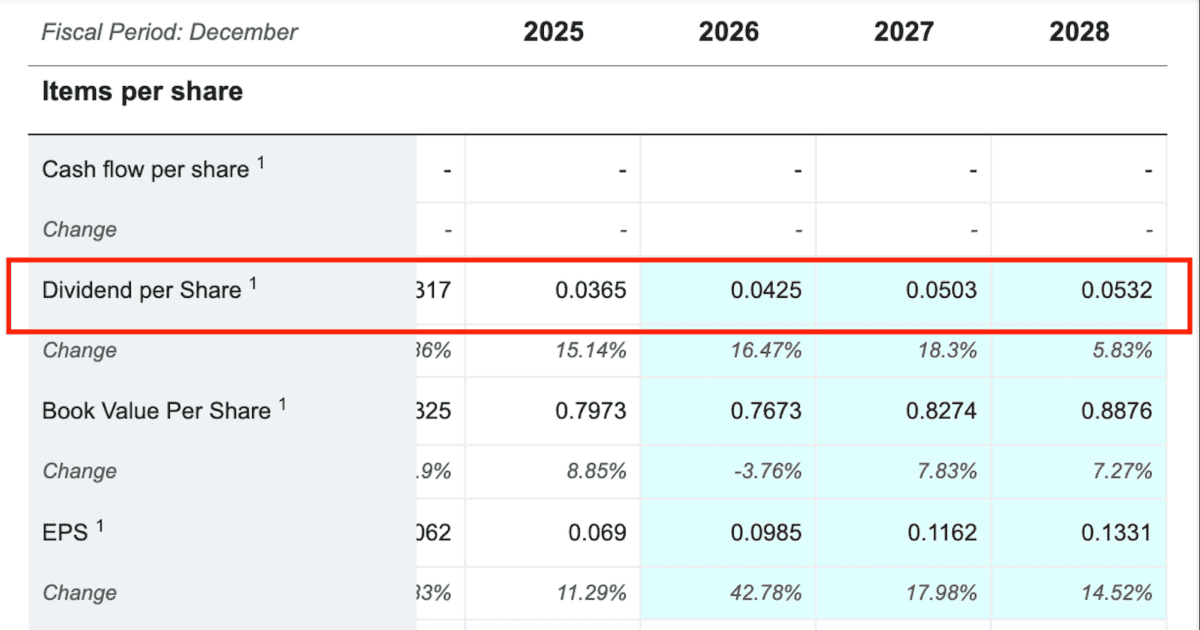Click the 0.7973 book value cell
The width and height of the screenshot is (1200, 630).
click(x=591, y=412)
